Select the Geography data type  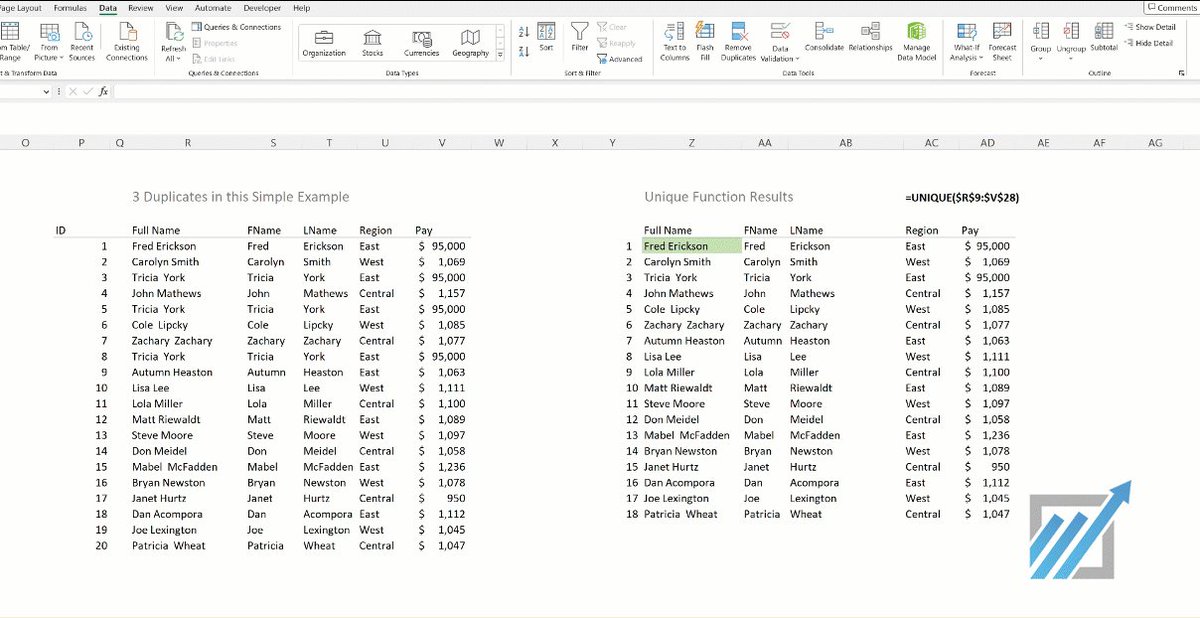470,42
